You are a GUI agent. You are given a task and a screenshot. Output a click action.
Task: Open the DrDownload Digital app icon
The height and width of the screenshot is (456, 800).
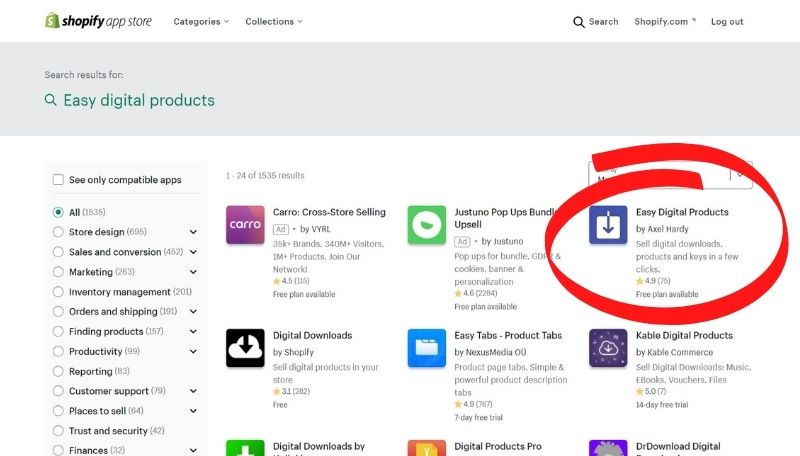608,448
